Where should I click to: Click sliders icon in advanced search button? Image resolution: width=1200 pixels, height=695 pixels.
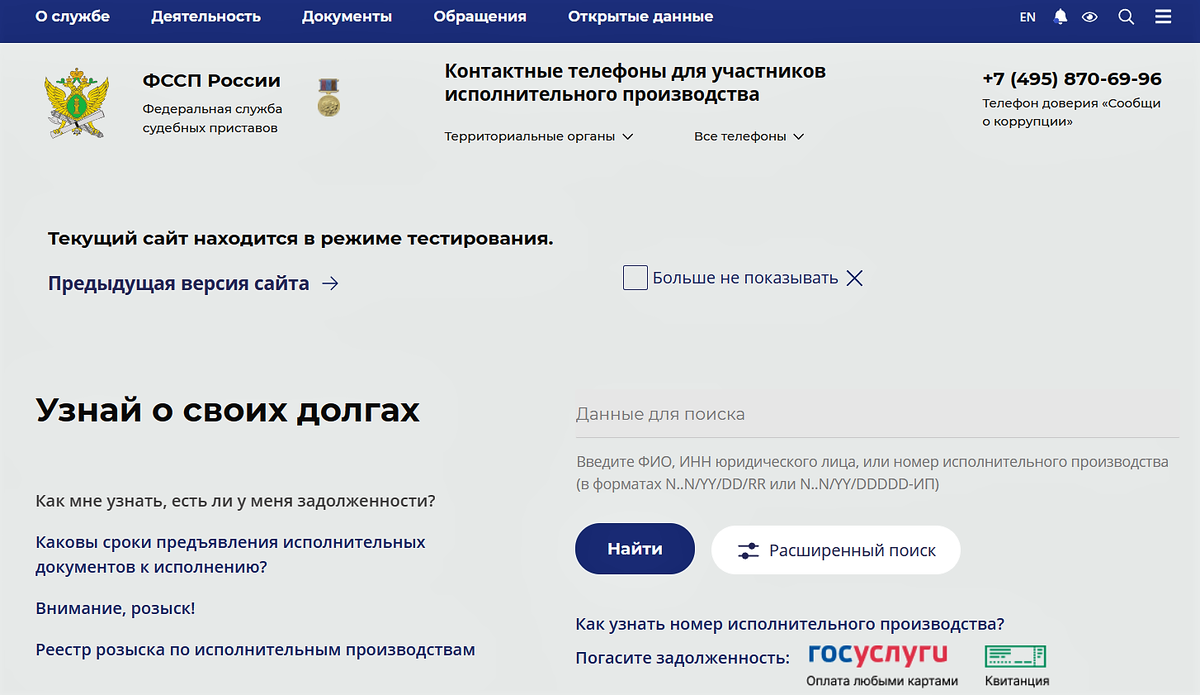(748, 550)
